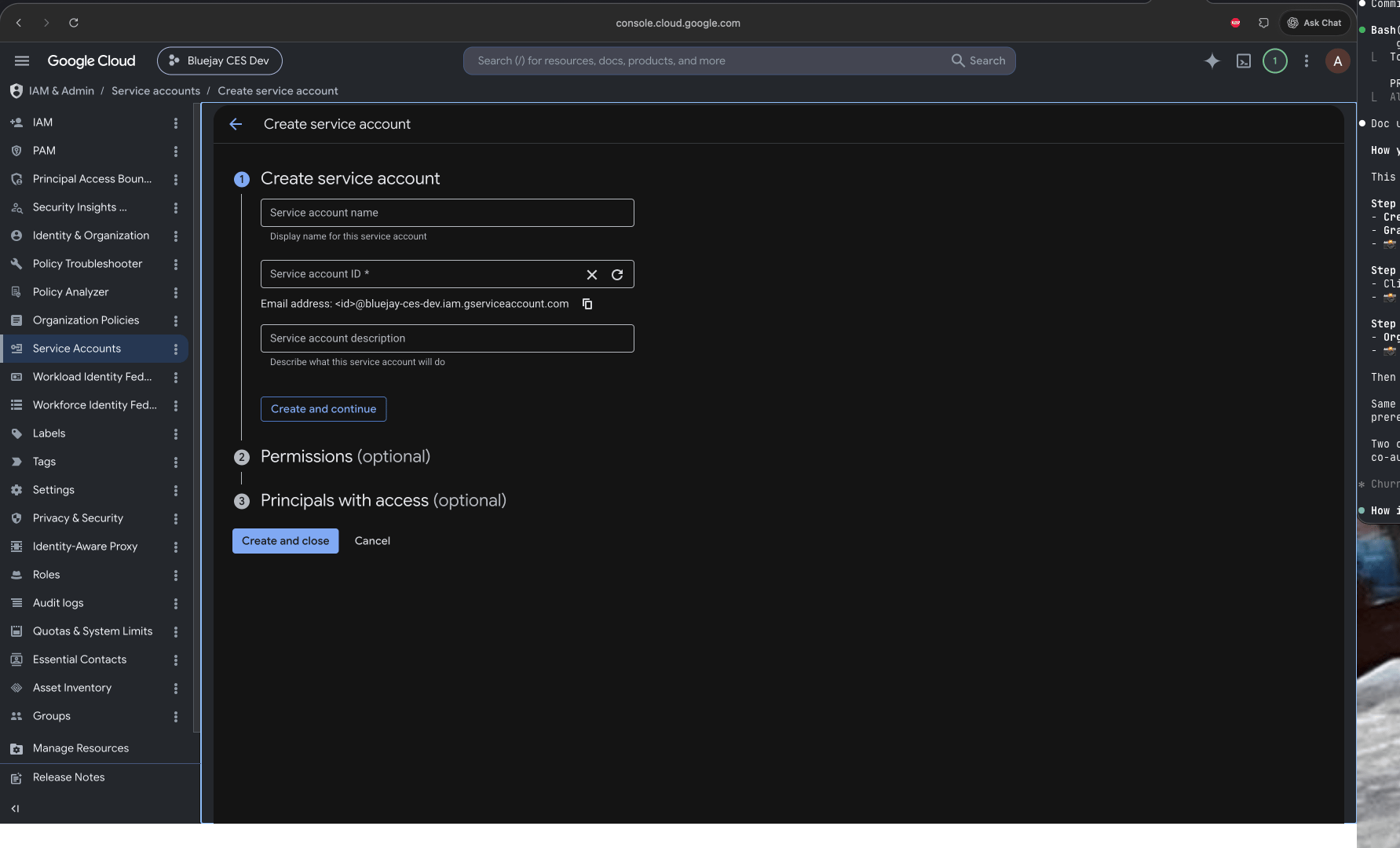Cancel service account creation
The height and width of the screenshot is (848, 1400).
click(x=372, y=541)
